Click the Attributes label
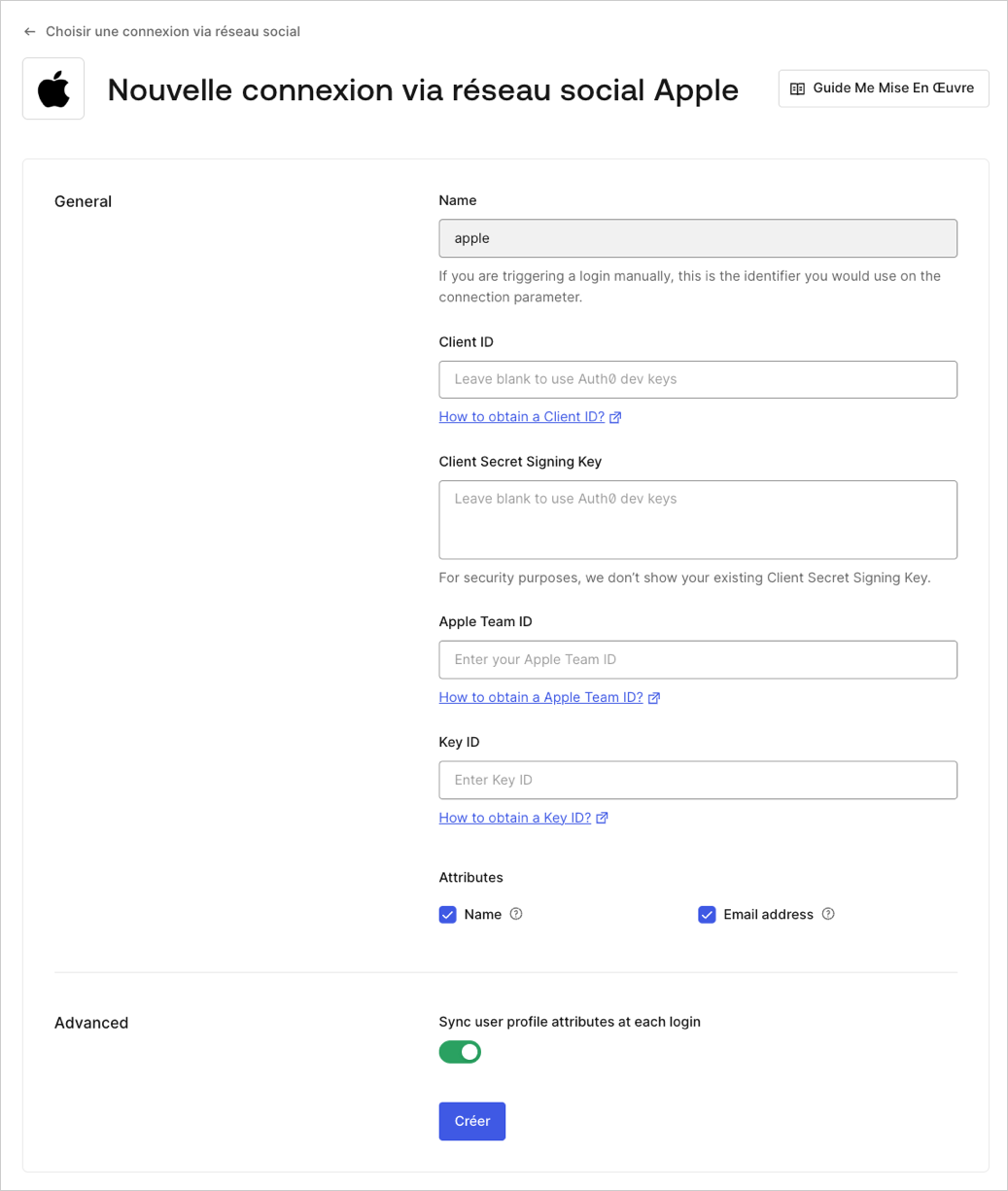This screenshot has width=1008, height=1191. [x=471, y=878]
